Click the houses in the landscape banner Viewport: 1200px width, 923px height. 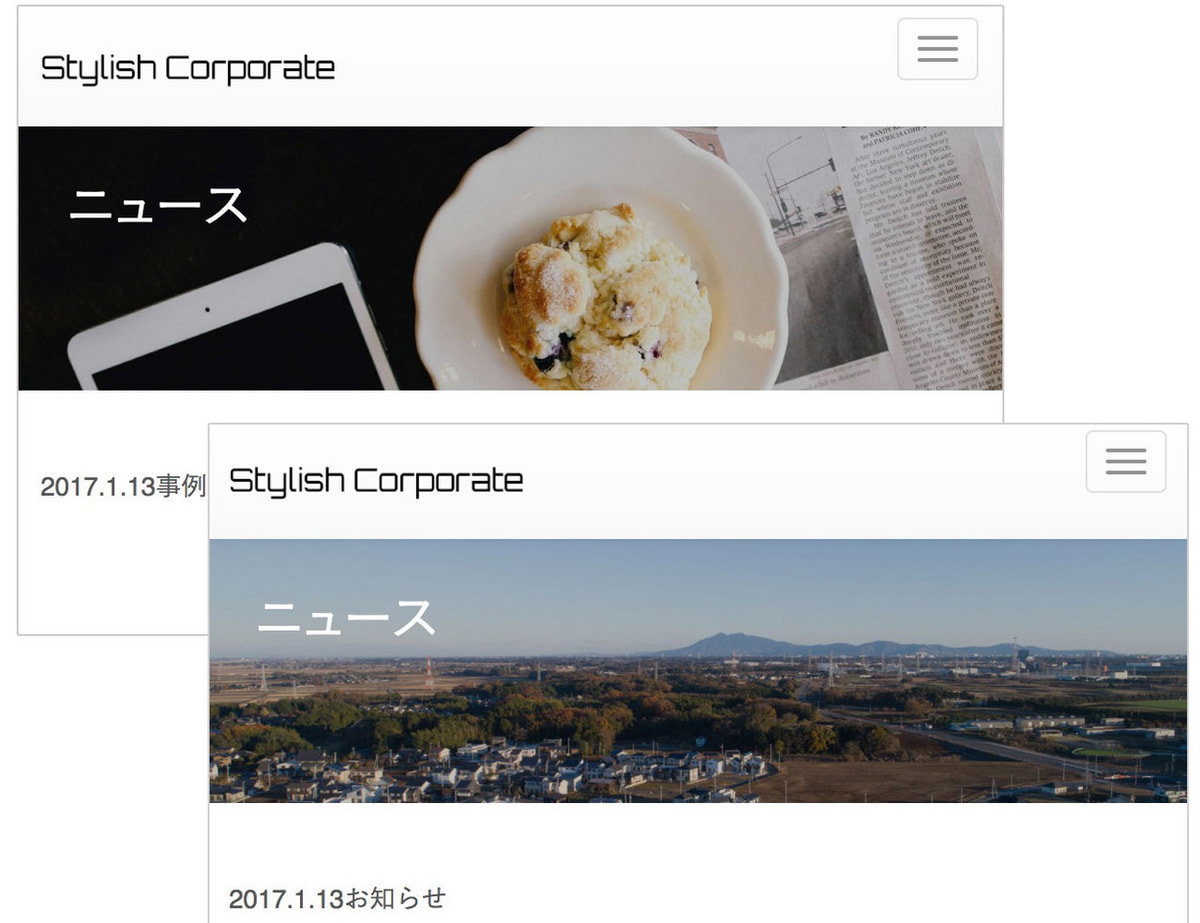[x=490, y=770]
